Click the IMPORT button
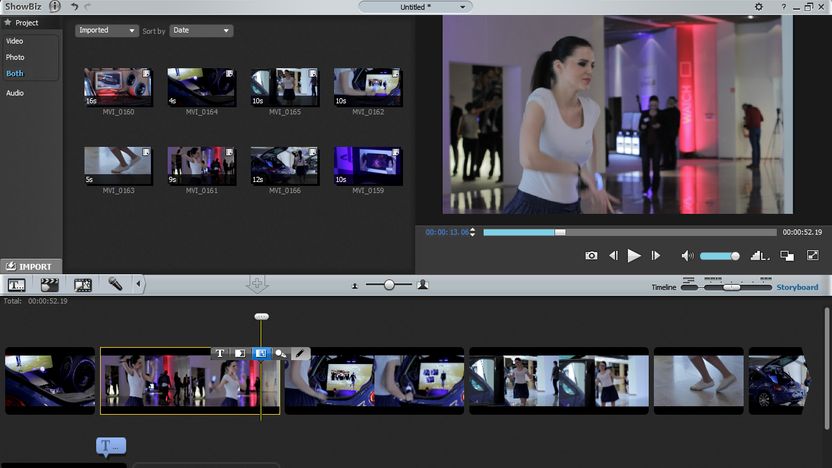 [31, 266]
